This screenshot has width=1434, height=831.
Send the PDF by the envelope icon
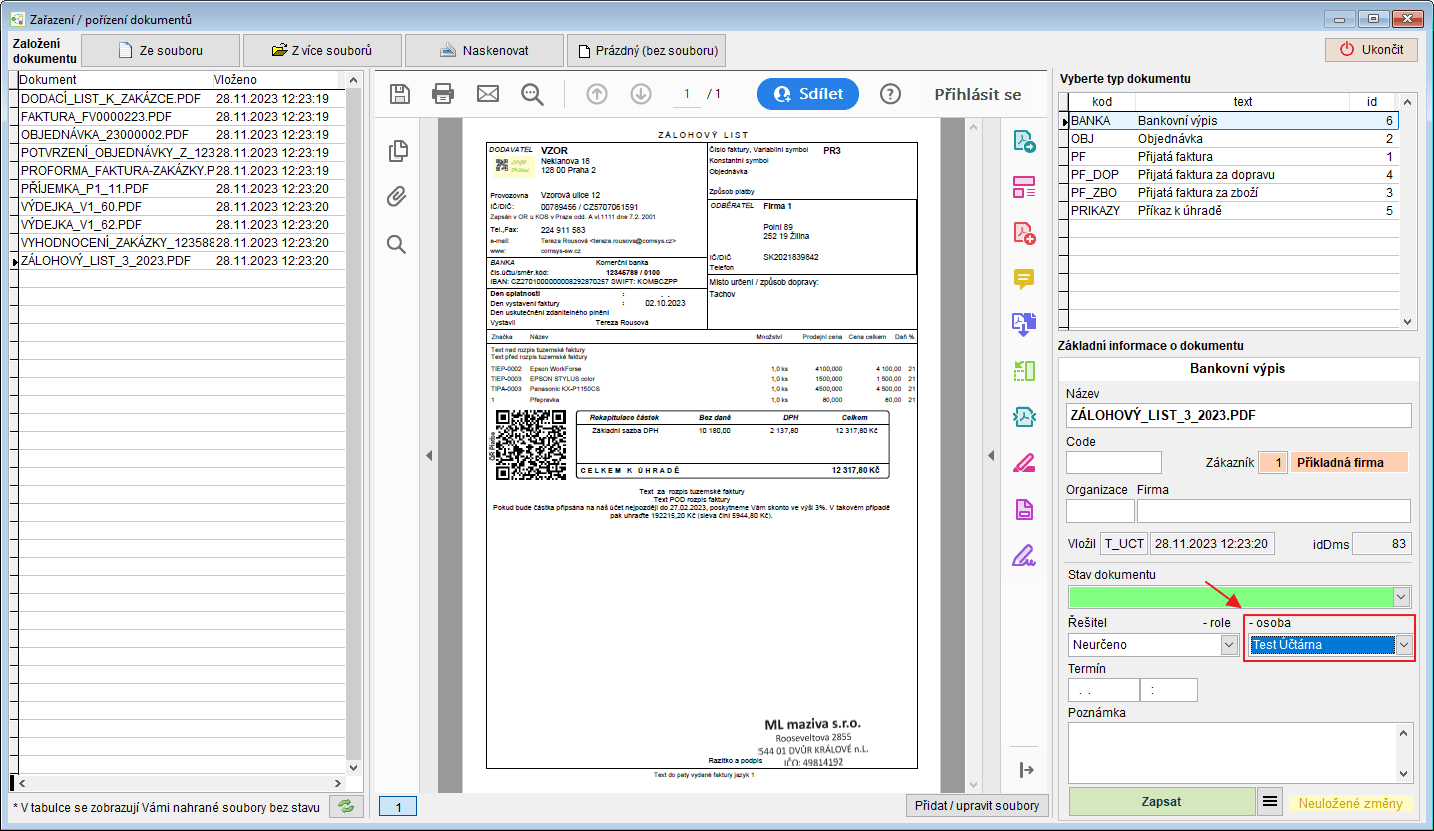tap(487, 94)
